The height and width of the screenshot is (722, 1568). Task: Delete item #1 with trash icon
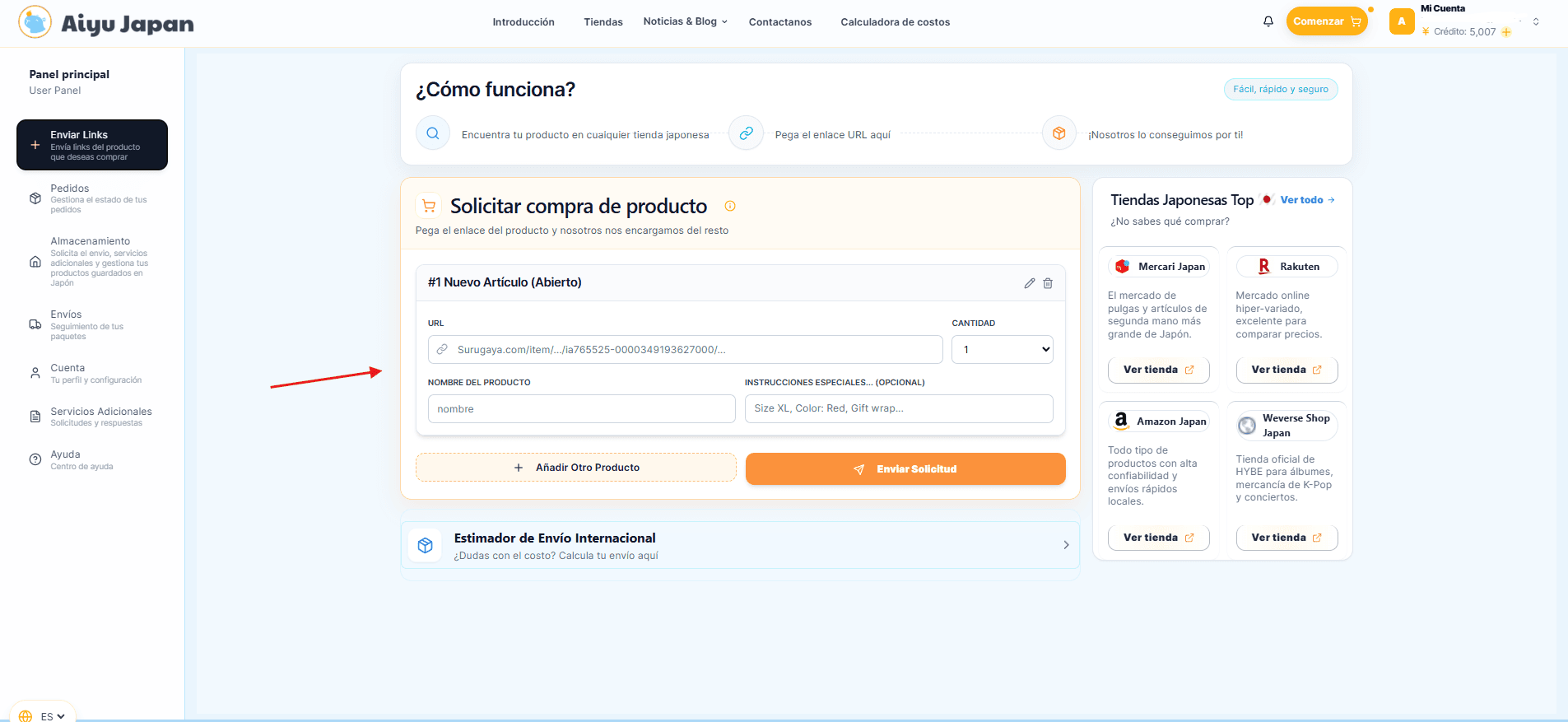click(x=1048, y=283)
